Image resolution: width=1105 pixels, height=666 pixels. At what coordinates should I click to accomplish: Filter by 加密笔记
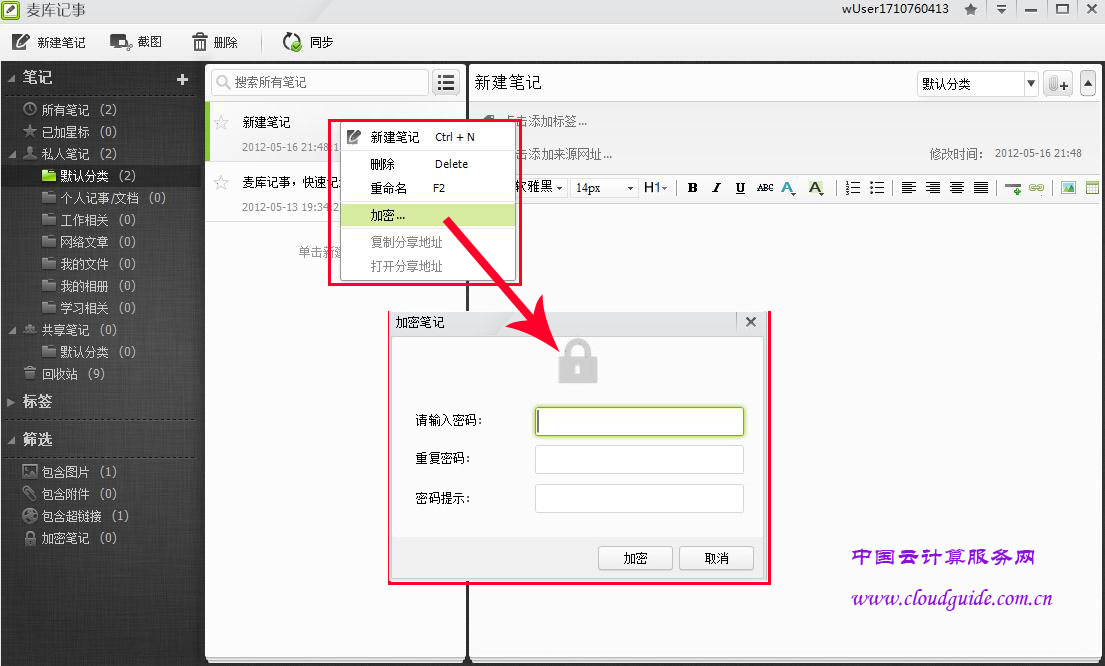click(x=70, y=538)
